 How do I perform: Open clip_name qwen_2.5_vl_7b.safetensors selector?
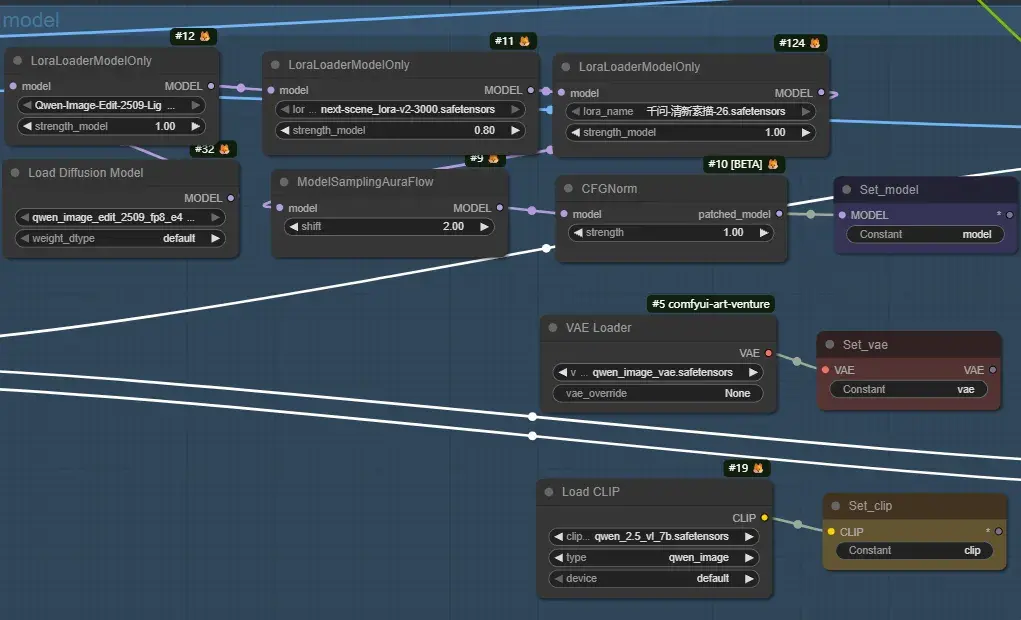tap(654, 537)
